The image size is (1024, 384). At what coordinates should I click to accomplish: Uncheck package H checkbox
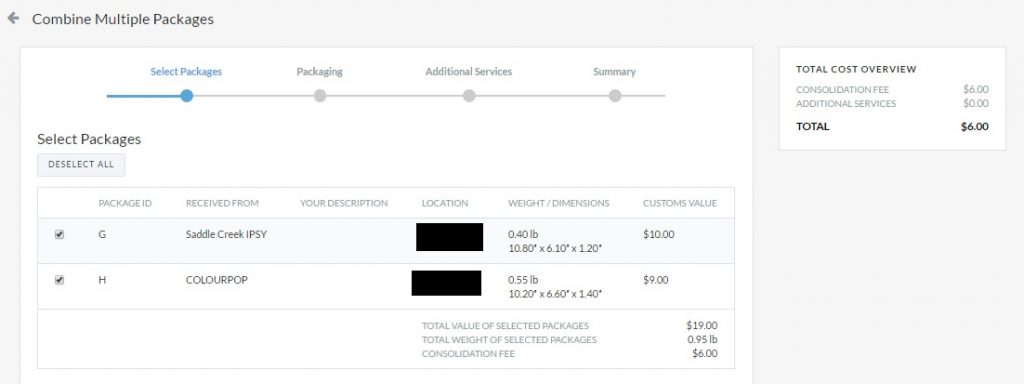coord(59,280)
